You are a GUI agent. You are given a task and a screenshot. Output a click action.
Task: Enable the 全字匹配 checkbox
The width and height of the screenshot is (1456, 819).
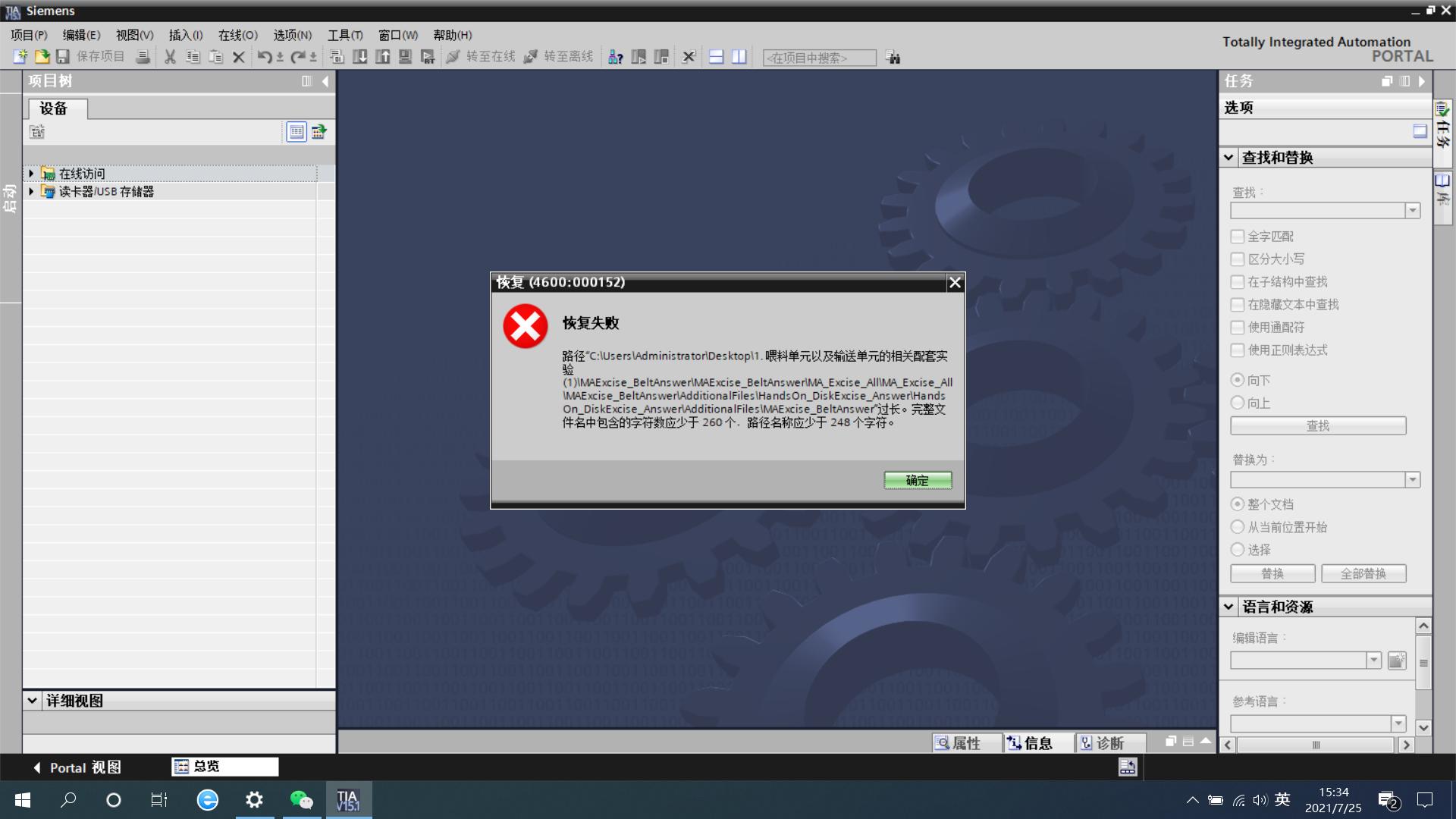tap(1238, 237)
